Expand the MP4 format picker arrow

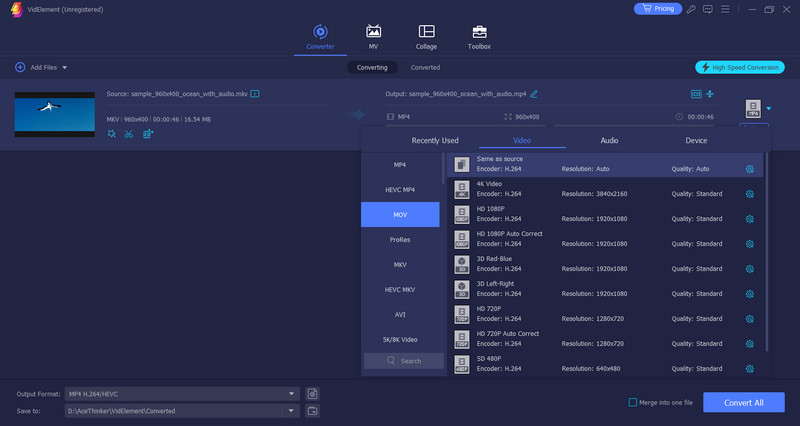point(769,108)
